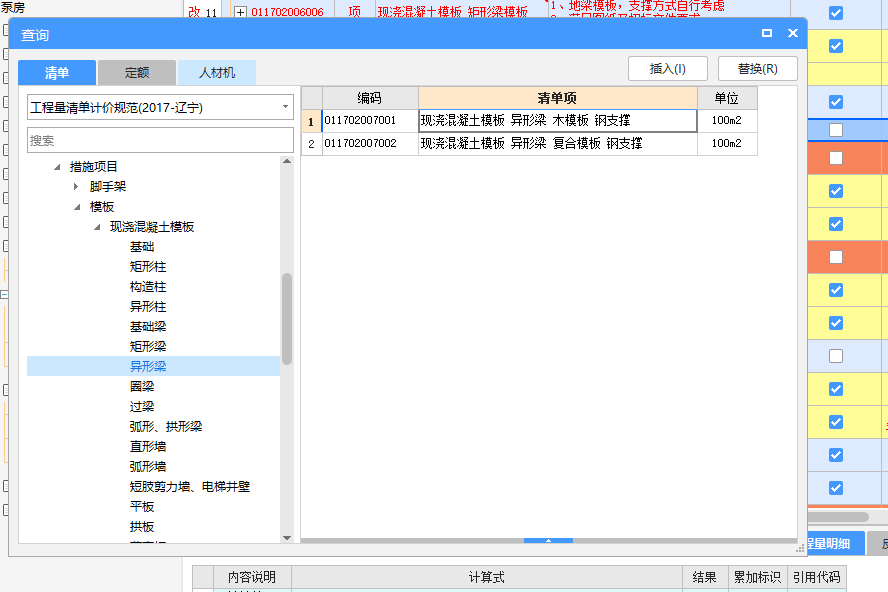Open the 人材机 tab
The width and height of the screenshot is (888, 592).
pos(217,73)
